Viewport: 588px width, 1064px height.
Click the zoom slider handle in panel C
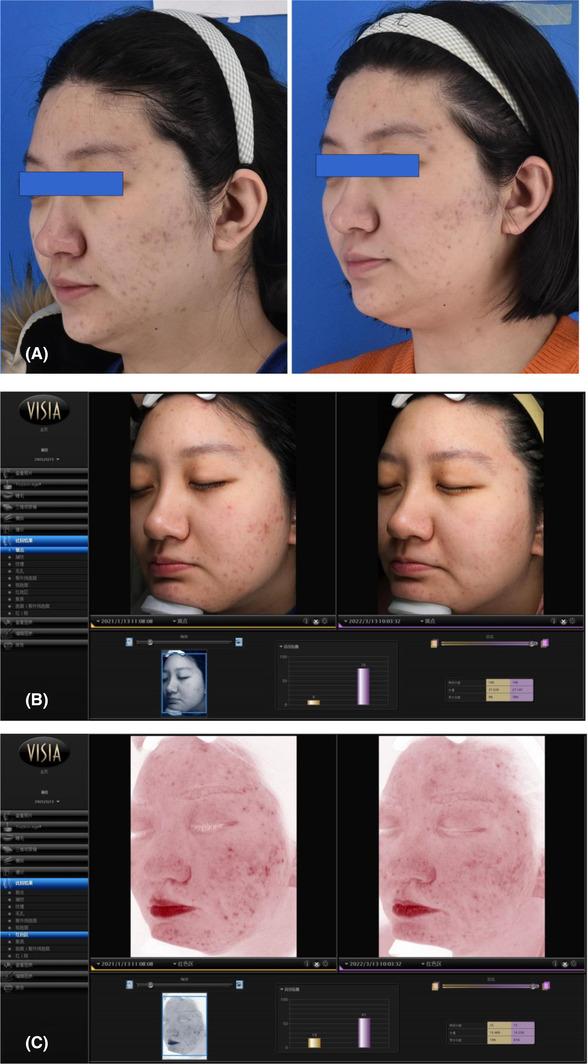coord(151,983)
